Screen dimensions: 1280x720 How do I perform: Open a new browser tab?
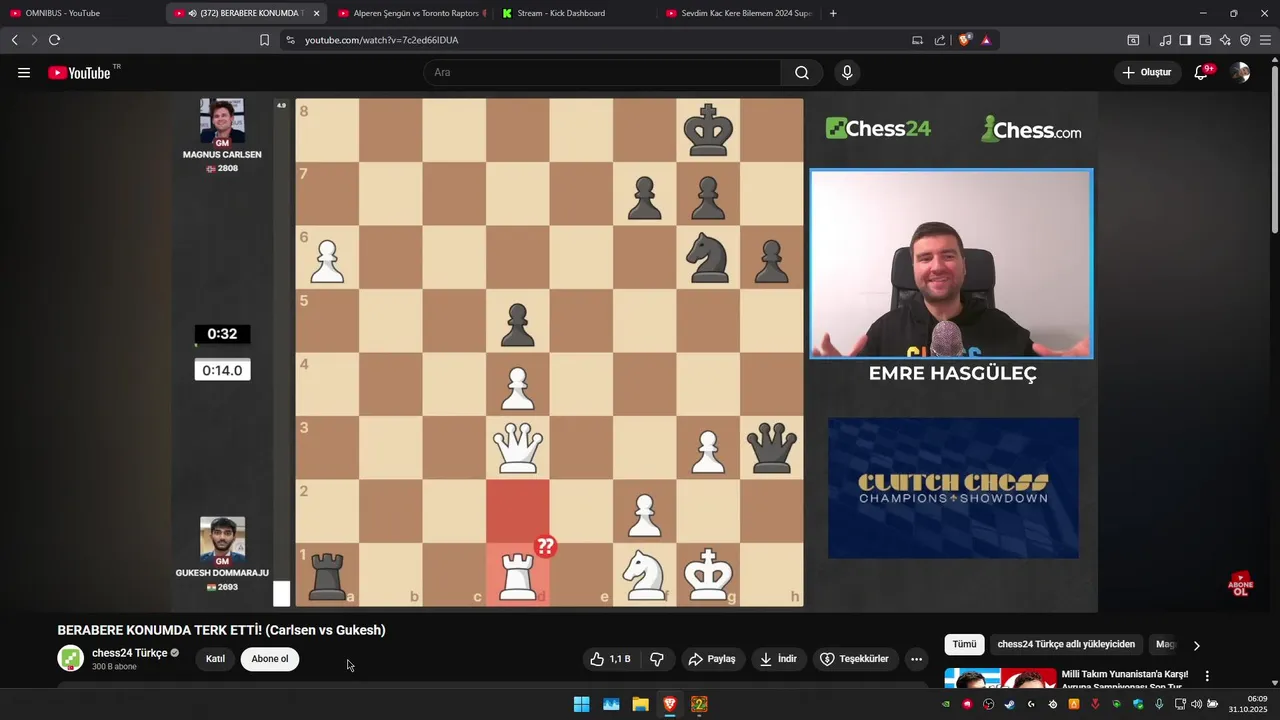point(833,13)
